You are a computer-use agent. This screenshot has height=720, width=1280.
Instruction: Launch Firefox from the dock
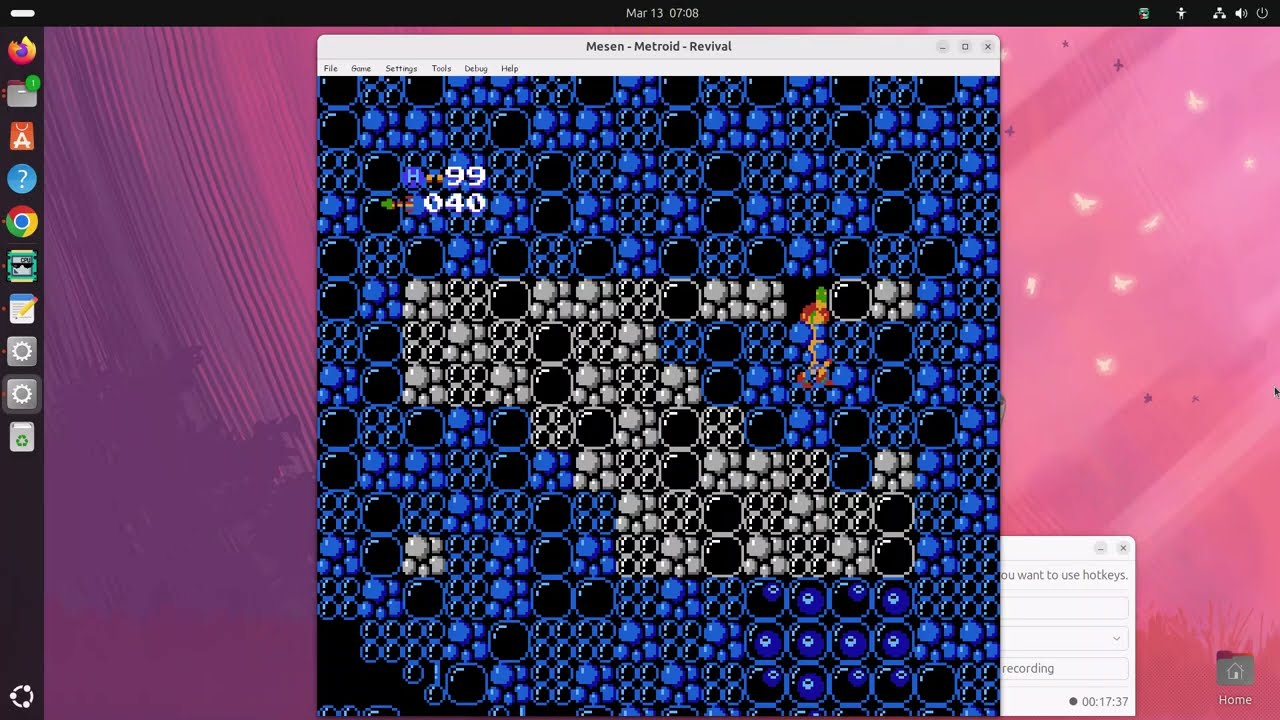[22, 50]
